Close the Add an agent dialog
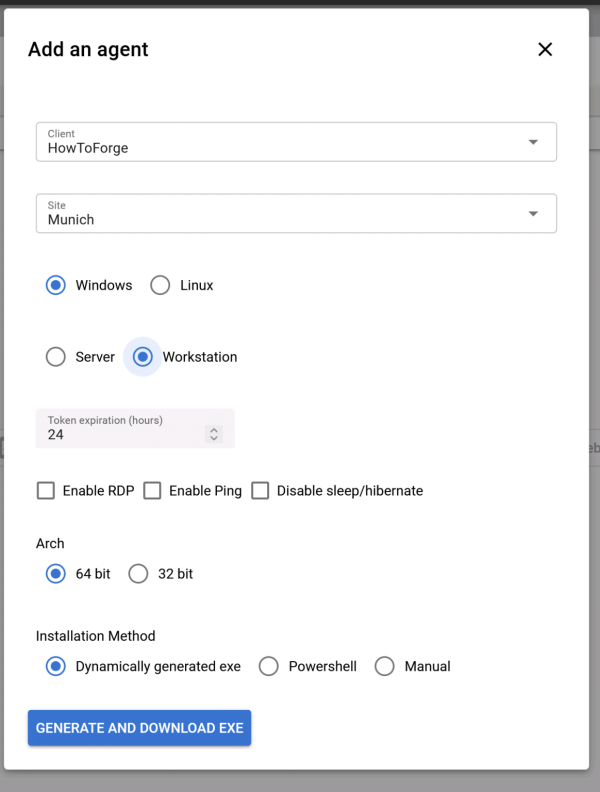600x792 pixels. coord(545,49)
